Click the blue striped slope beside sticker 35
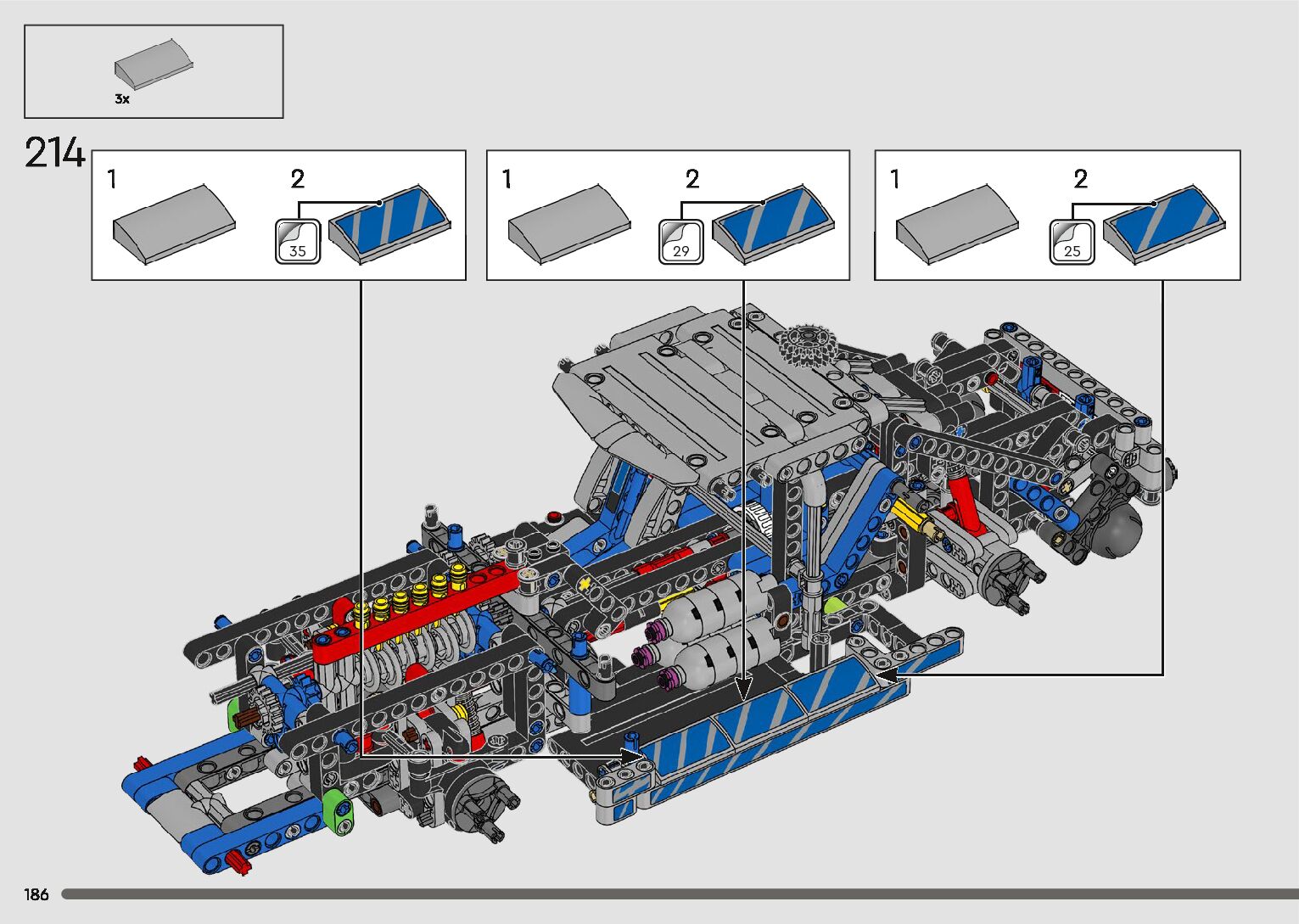Viewport: 1299px width, 924px height. click(x=389, y=223)
